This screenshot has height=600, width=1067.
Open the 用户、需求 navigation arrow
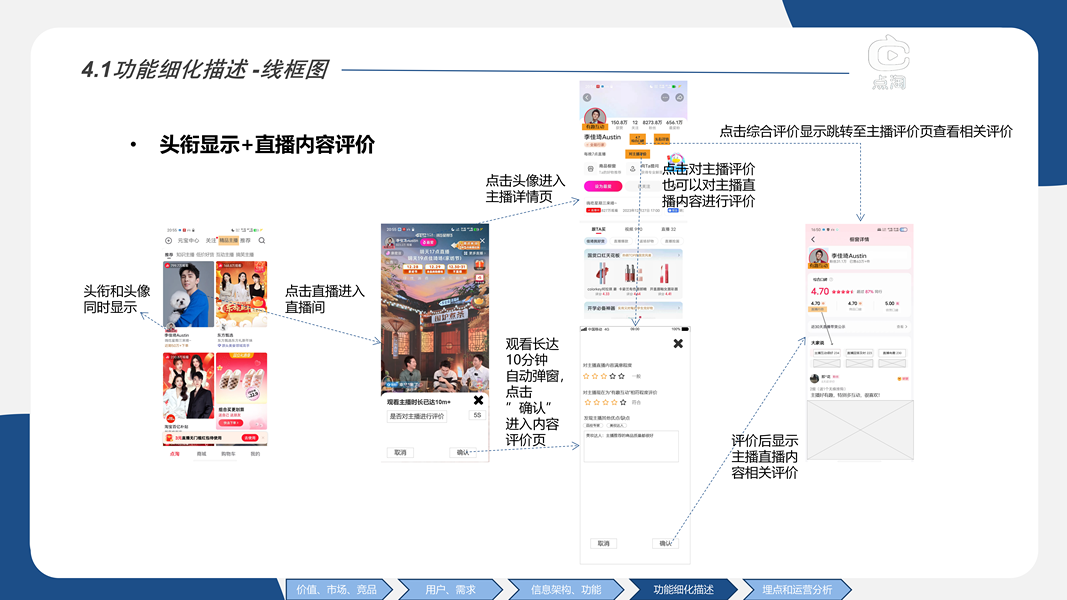450,589
